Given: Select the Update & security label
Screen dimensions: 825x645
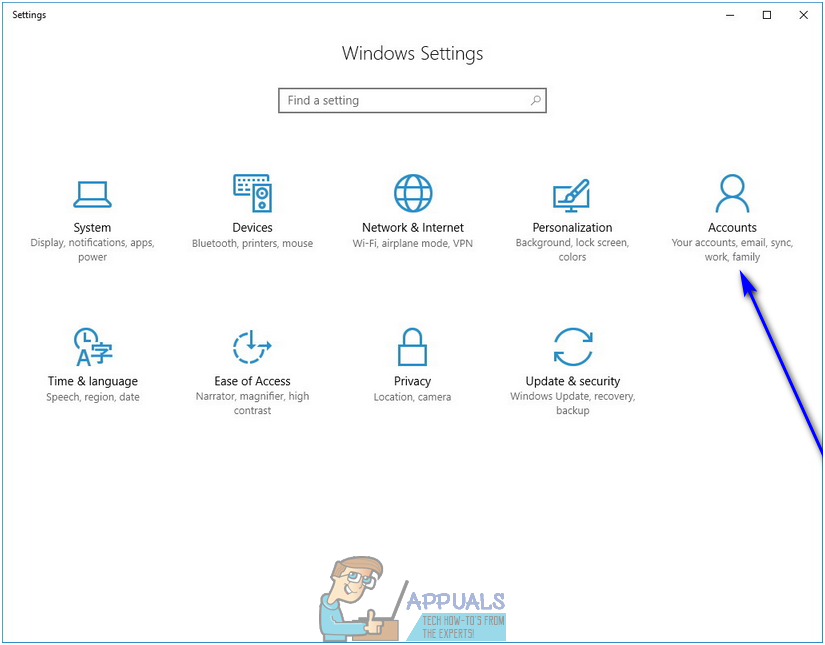Looking at the screenshot, I should [572, 381].
